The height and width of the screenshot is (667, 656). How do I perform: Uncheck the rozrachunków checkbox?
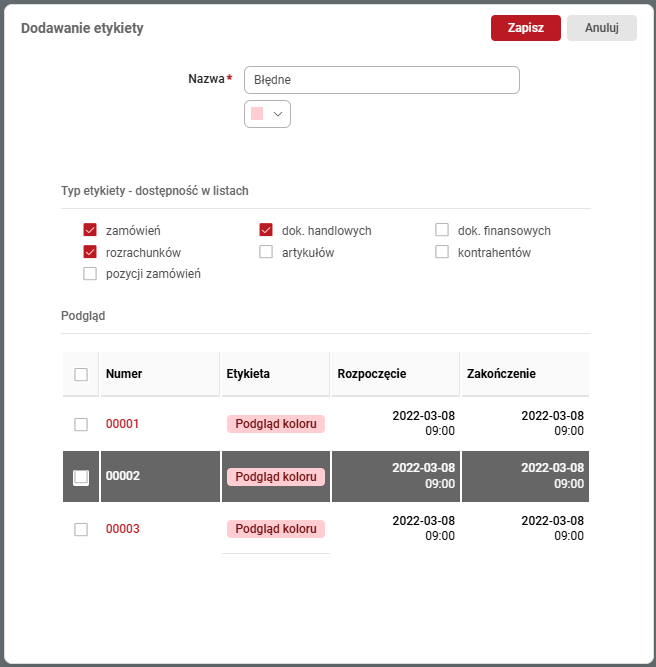pyautogui.click(x=90, y=252)
